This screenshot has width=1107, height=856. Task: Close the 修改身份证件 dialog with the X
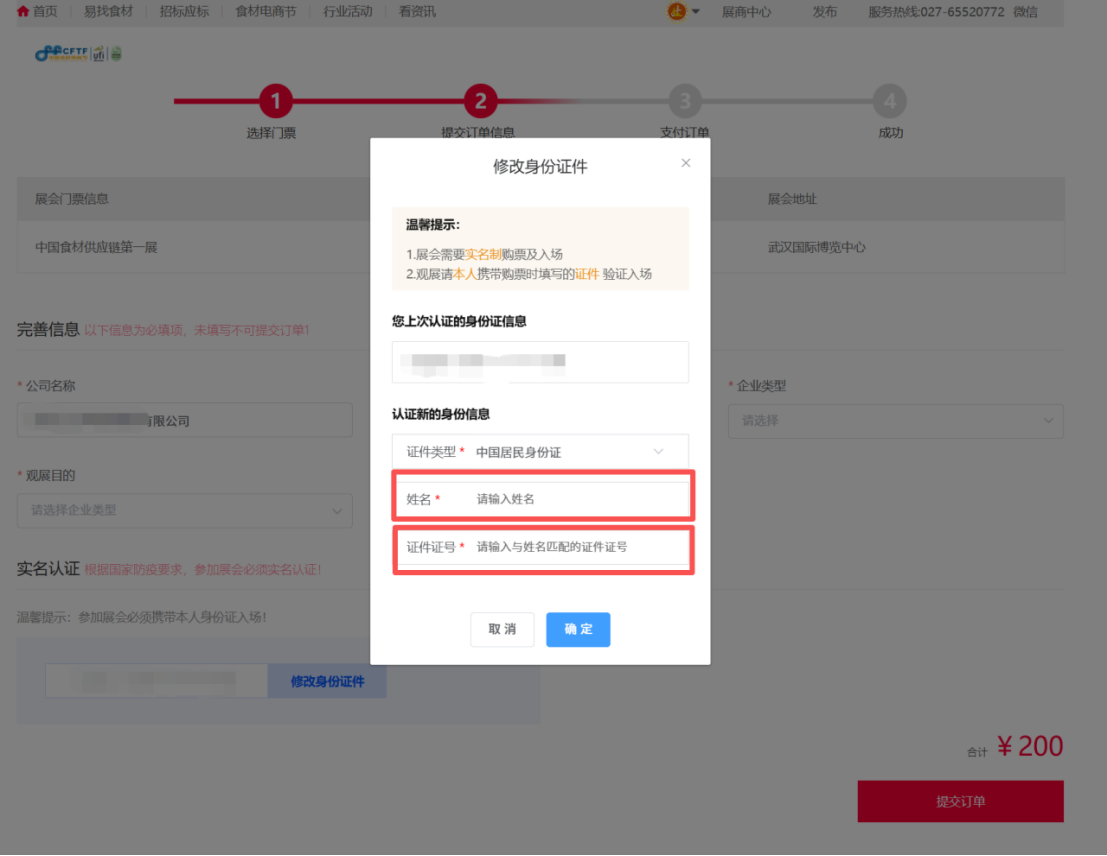[x=685, y=163]
